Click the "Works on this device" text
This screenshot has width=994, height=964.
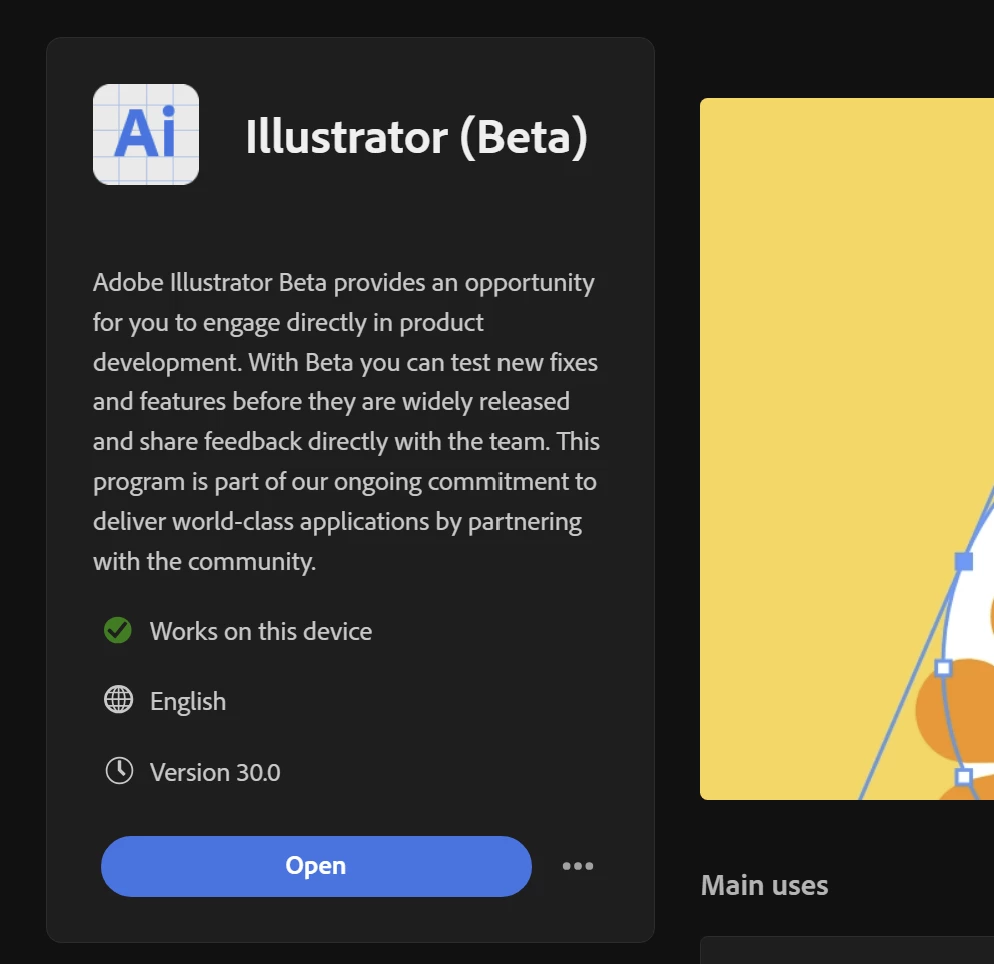point(261,631)
